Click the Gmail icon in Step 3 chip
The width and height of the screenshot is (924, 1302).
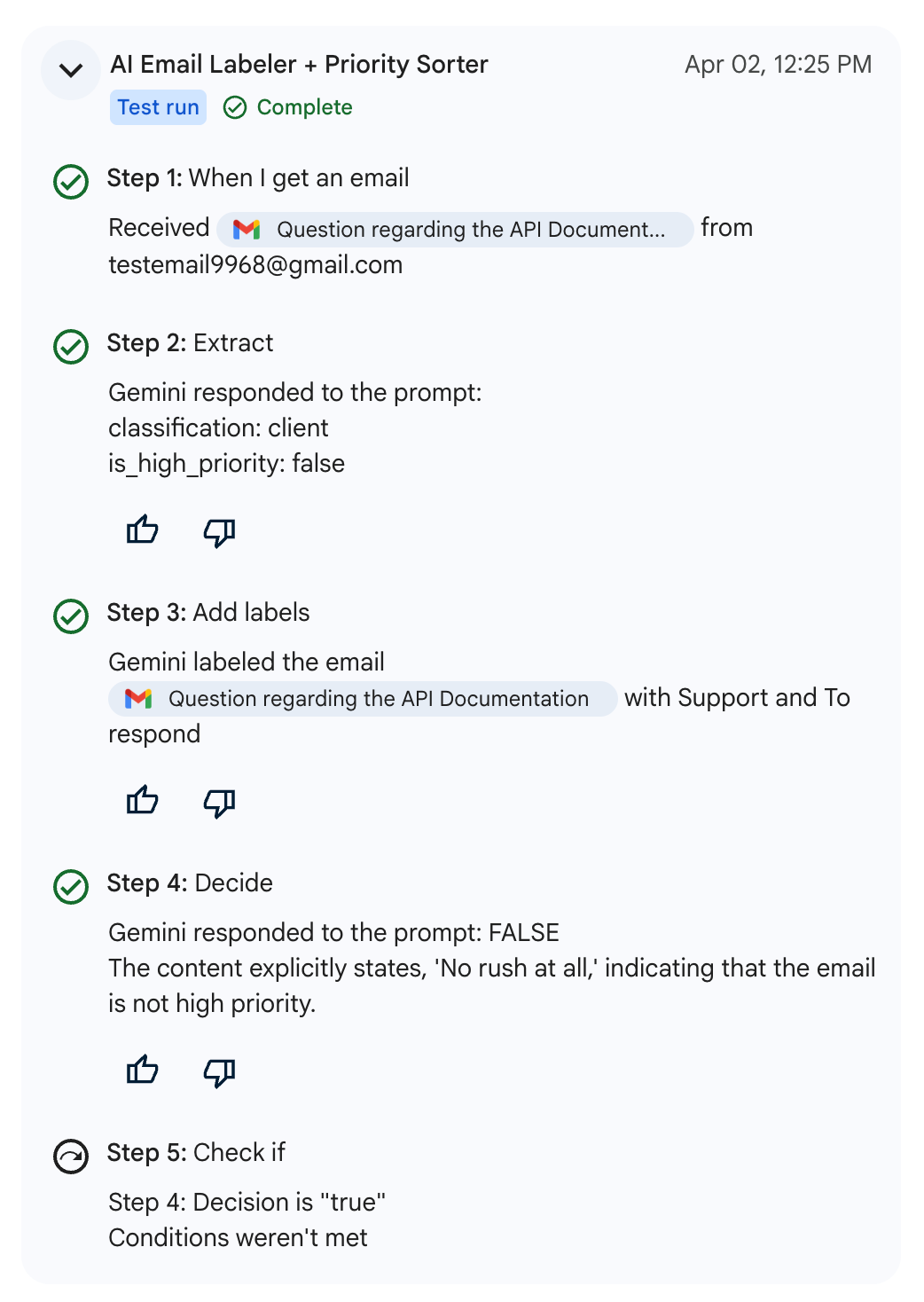pyautogui.click(x=138, y=699)
